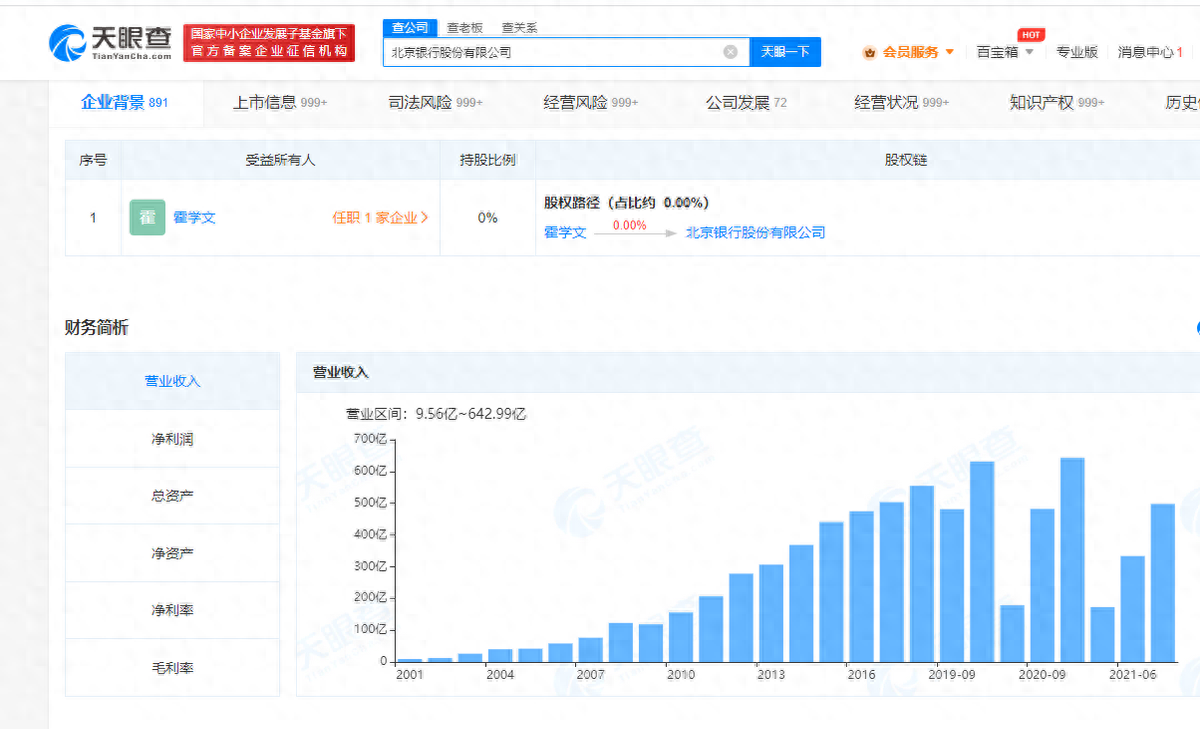Expand the 百宝箱 dropdown arrow
Screen dimensions: 1200x729
pos(1029,52)
